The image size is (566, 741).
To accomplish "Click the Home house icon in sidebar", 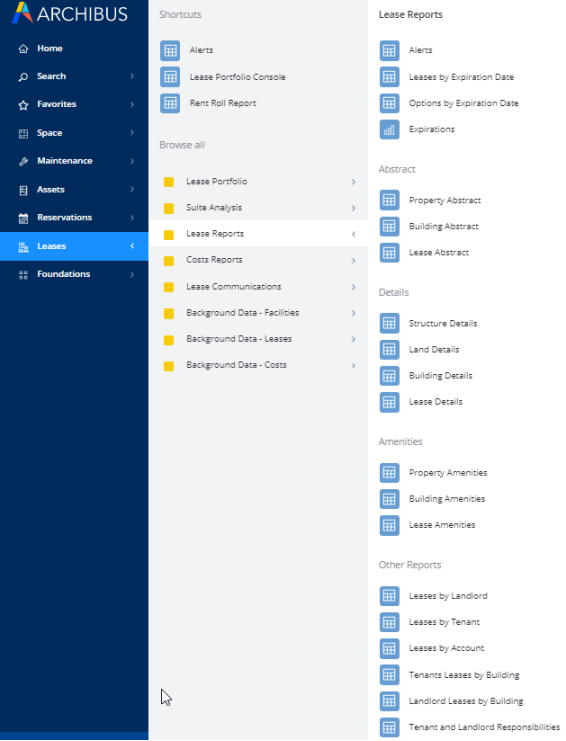I will tap(23, 49).
